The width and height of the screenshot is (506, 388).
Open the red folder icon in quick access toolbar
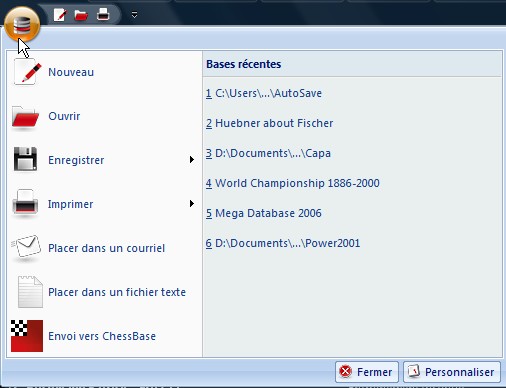click(x=81, y=15)
